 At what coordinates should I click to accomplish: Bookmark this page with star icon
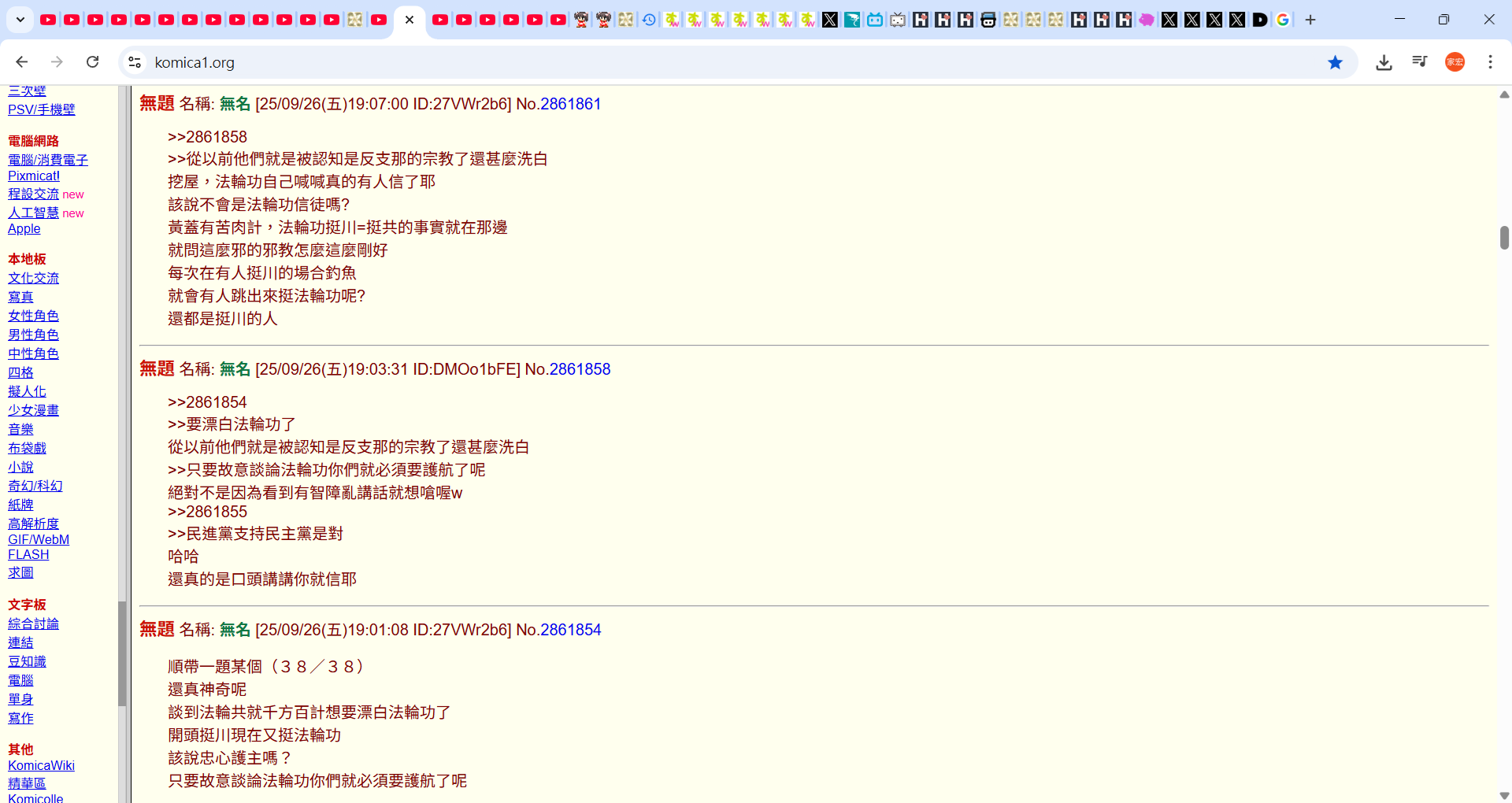point(1335,62)
